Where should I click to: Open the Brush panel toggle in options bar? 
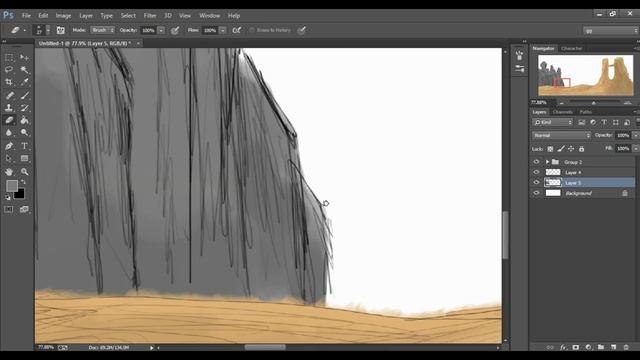[60, 30]
